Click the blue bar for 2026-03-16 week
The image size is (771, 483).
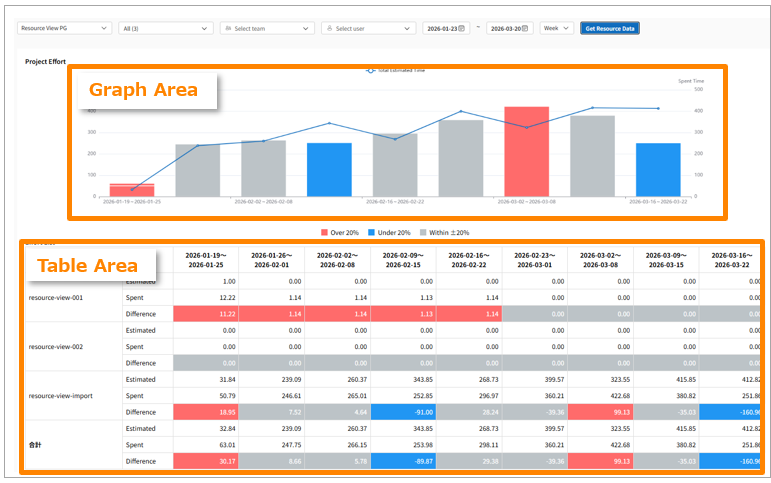(x=658, y=169)
